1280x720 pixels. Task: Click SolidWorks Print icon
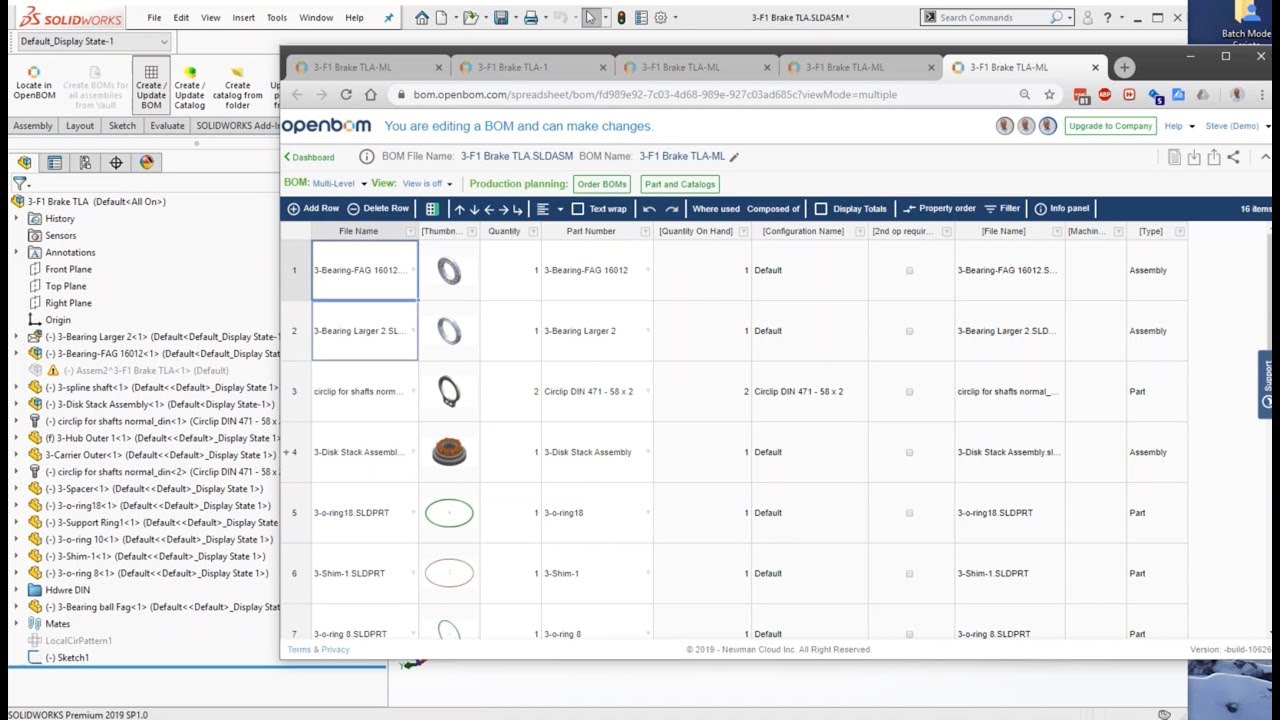pyautogui.click(x=532, y=17)
